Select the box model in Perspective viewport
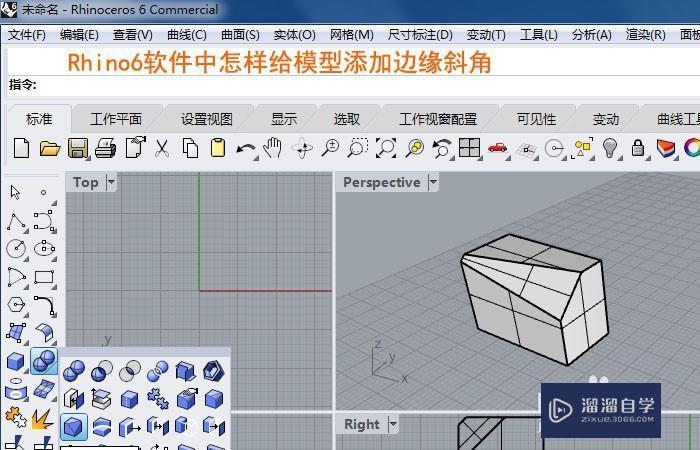700x450 pixels. coord(534,298)
